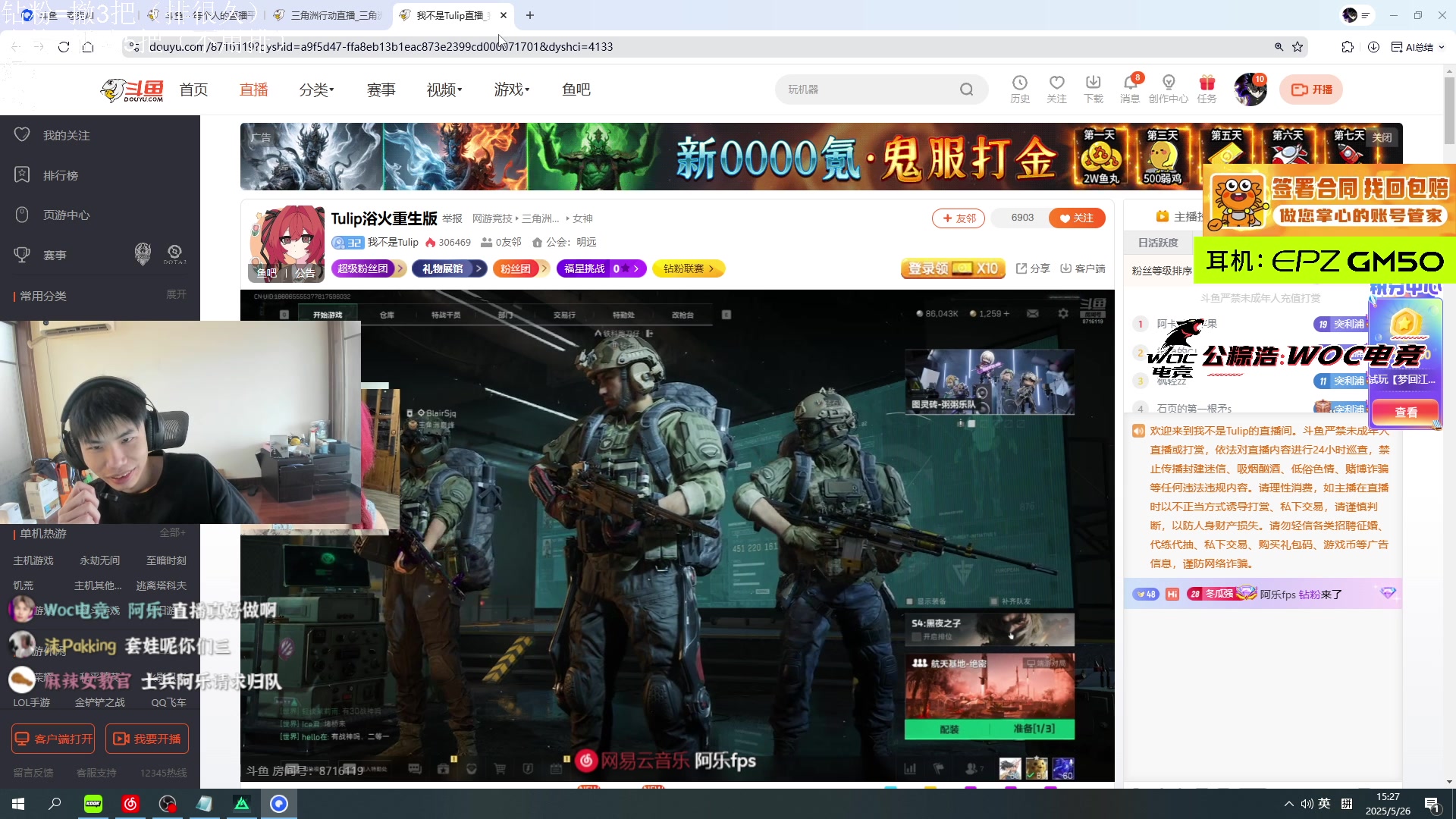Expand the 游戏 dropdown menu

click(x=512, y=89)
